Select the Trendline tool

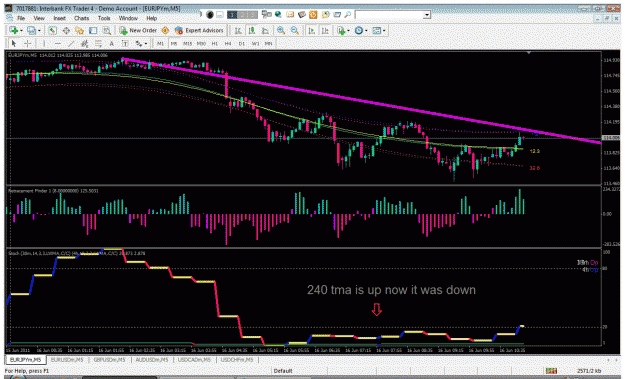click(71, 43)
